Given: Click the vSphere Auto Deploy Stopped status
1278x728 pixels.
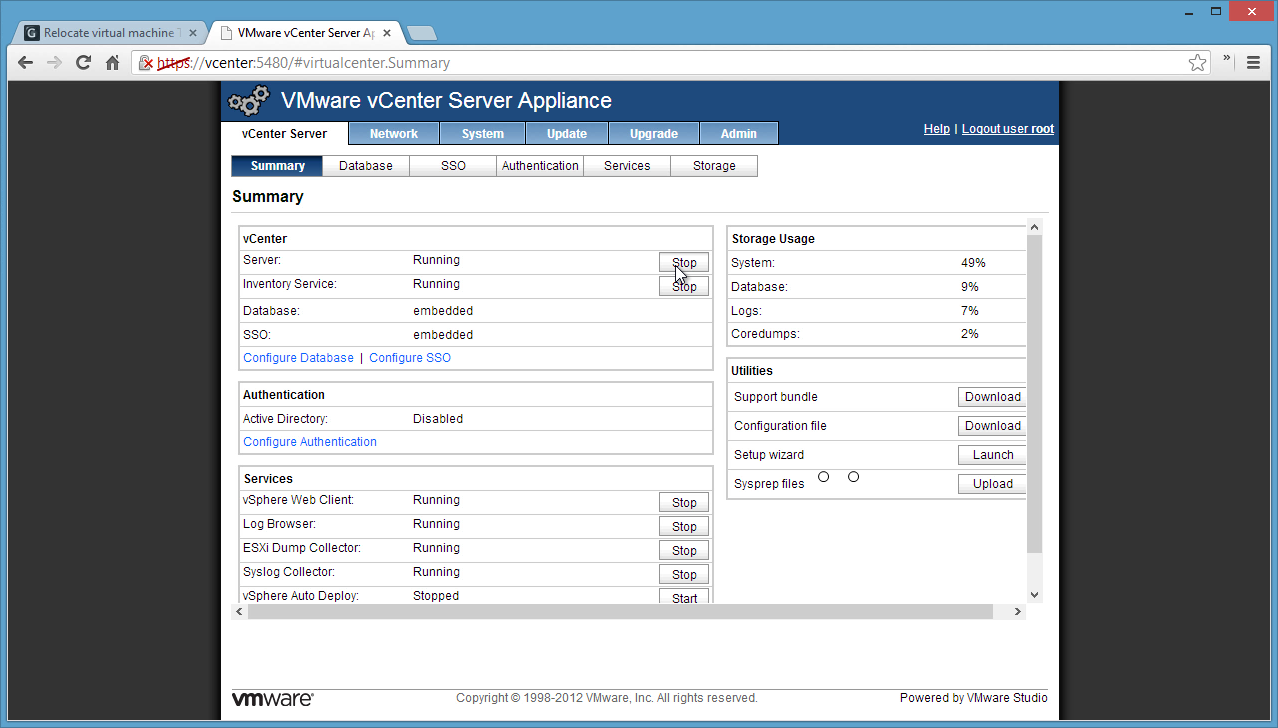Looking at the screenshot, I should coord(436,596).
